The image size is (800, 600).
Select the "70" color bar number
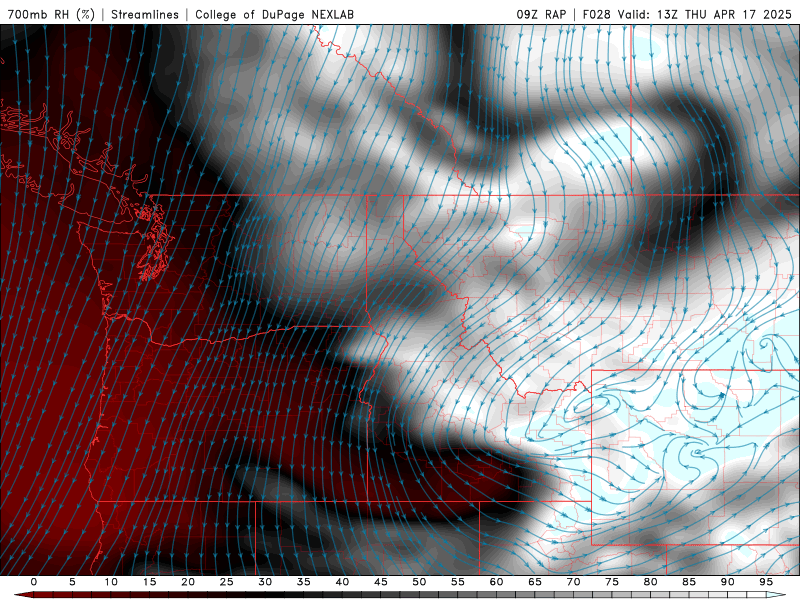pos(573,582)
